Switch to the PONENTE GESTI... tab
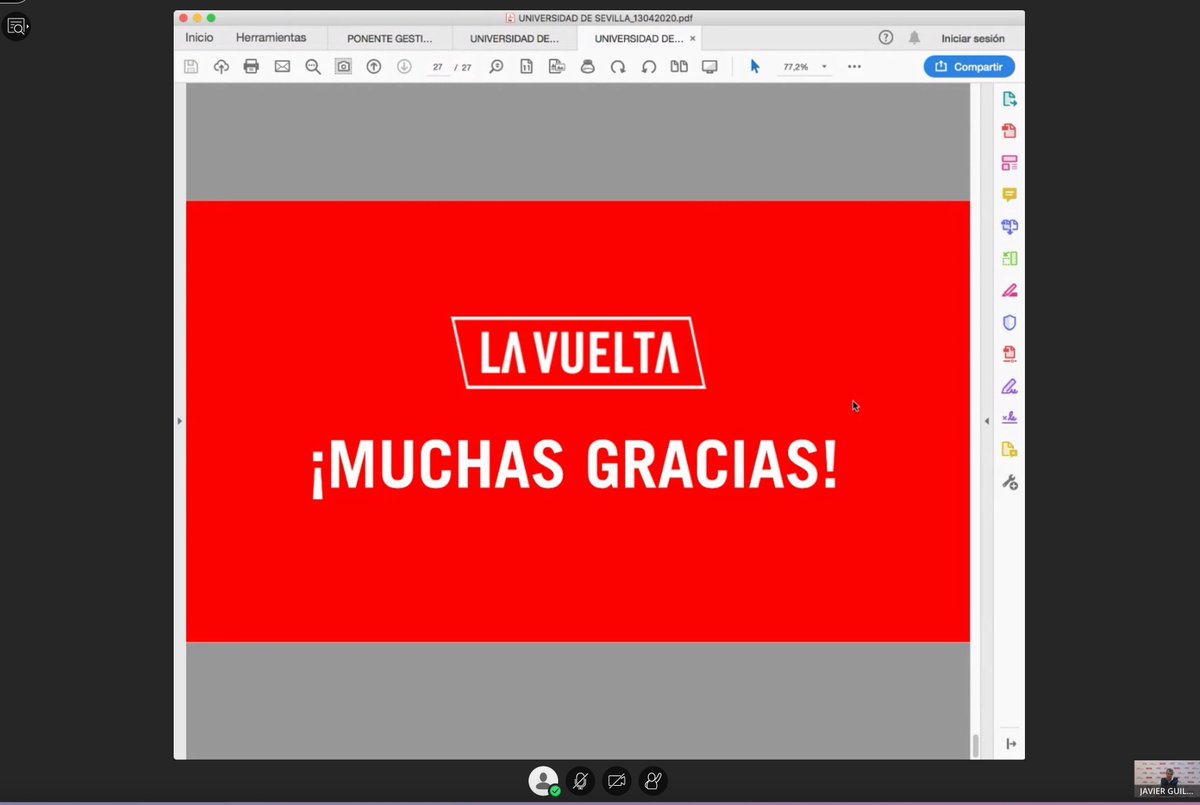This screenshot has height=805, width=1200. click(x=390, y=38)
